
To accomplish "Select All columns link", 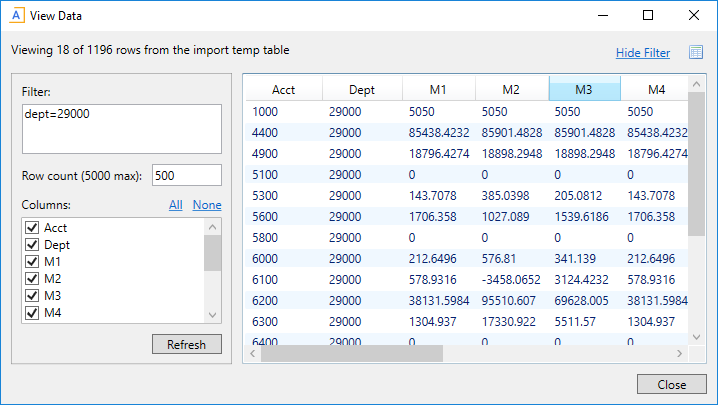I will [x=175, y=205].
